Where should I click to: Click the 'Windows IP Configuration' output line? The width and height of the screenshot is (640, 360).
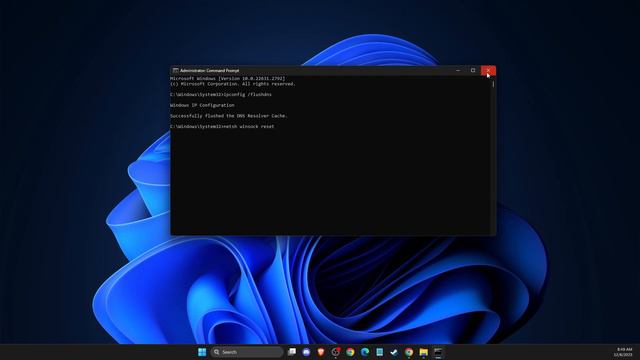202,105
